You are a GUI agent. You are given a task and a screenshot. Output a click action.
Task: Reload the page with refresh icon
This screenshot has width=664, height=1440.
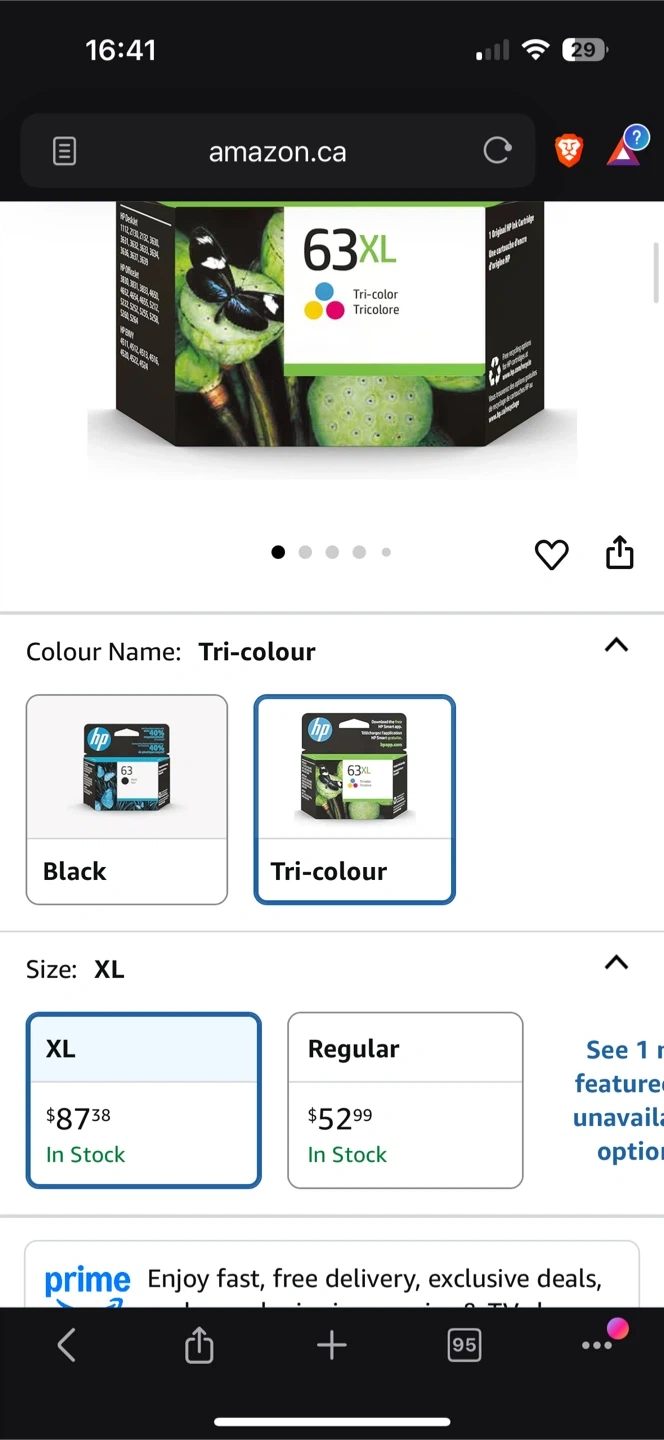pos(497,151)
